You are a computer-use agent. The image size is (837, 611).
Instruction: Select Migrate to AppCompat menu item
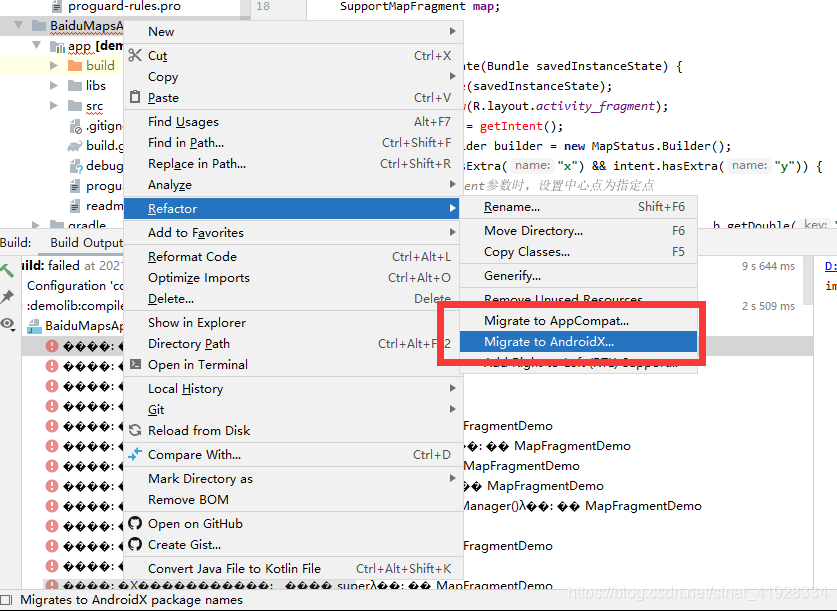(x=579, y=321)
